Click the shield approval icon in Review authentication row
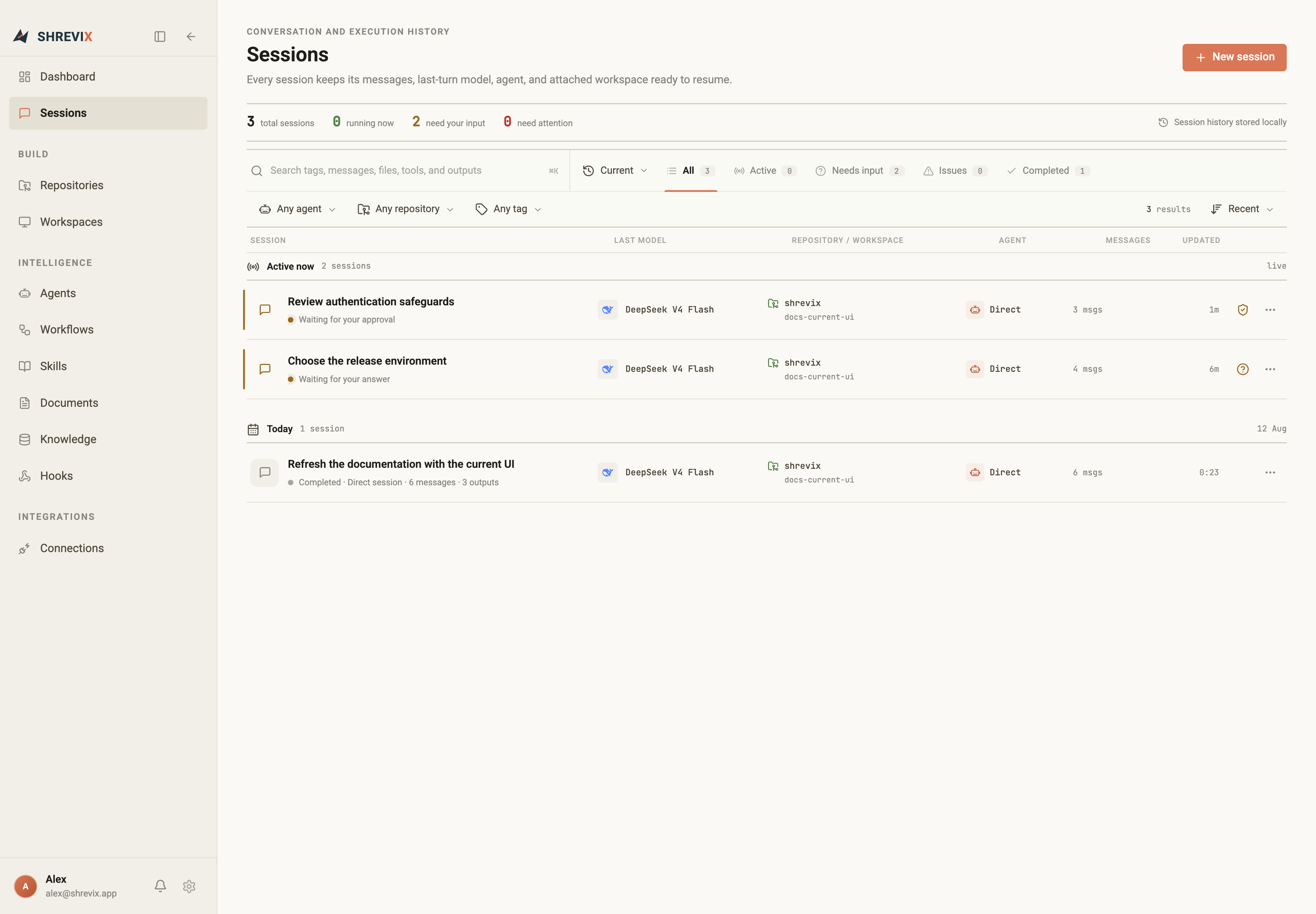The height and width of the screenshot is (914, 1316). pos(1242,310)
